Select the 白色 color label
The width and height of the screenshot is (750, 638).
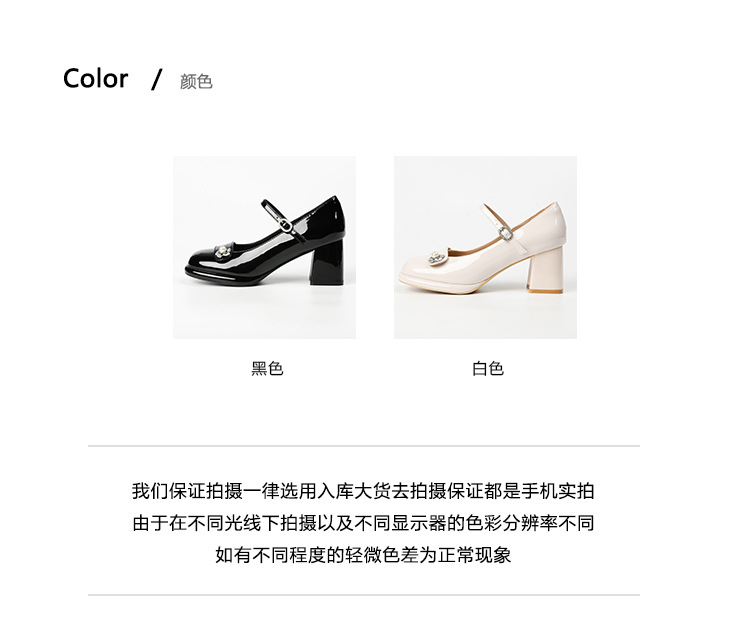[488, 369]
